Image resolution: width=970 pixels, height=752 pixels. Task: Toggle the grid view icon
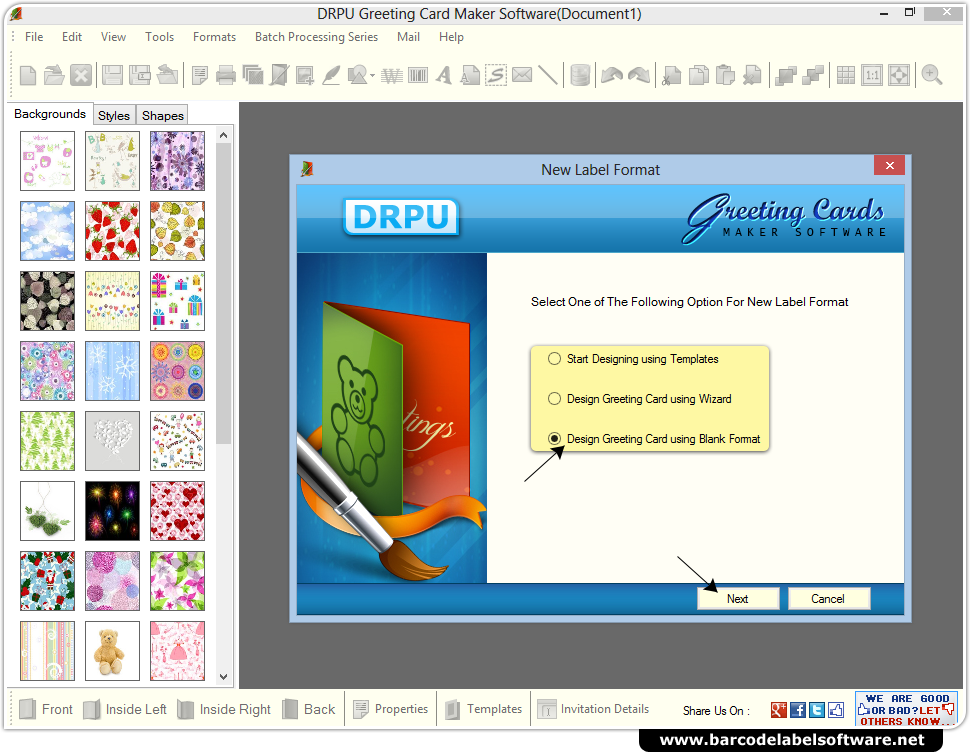(846, 75)
